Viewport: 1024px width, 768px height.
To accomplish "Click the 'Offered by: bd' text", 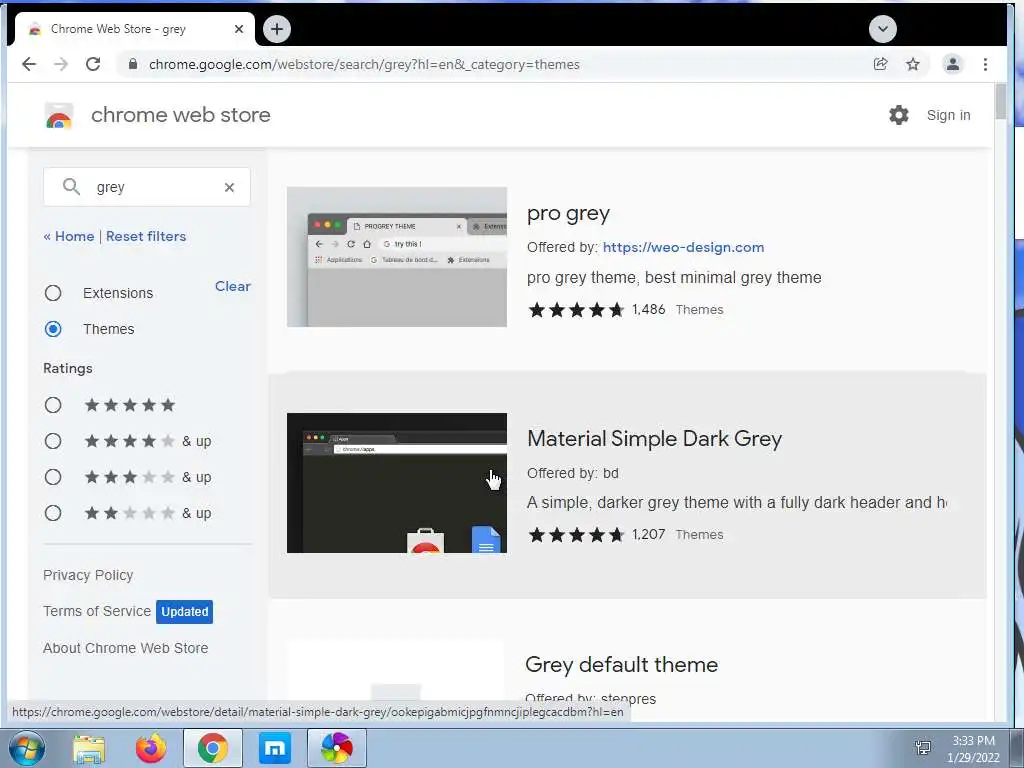I will tap(573, 473).
